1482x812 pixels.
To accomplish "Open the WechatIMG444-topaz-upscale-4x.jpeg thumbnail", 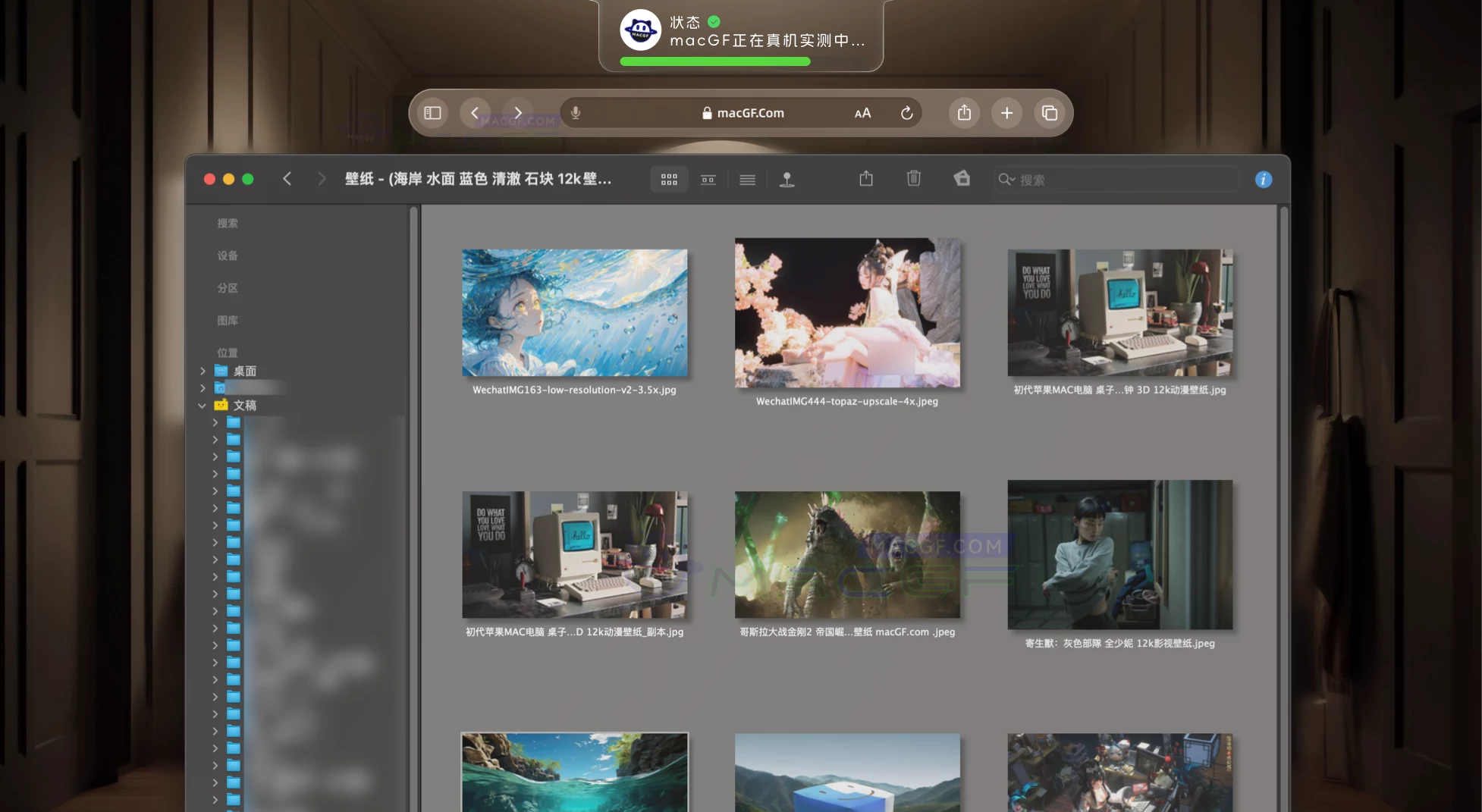I will coord(847,313).
